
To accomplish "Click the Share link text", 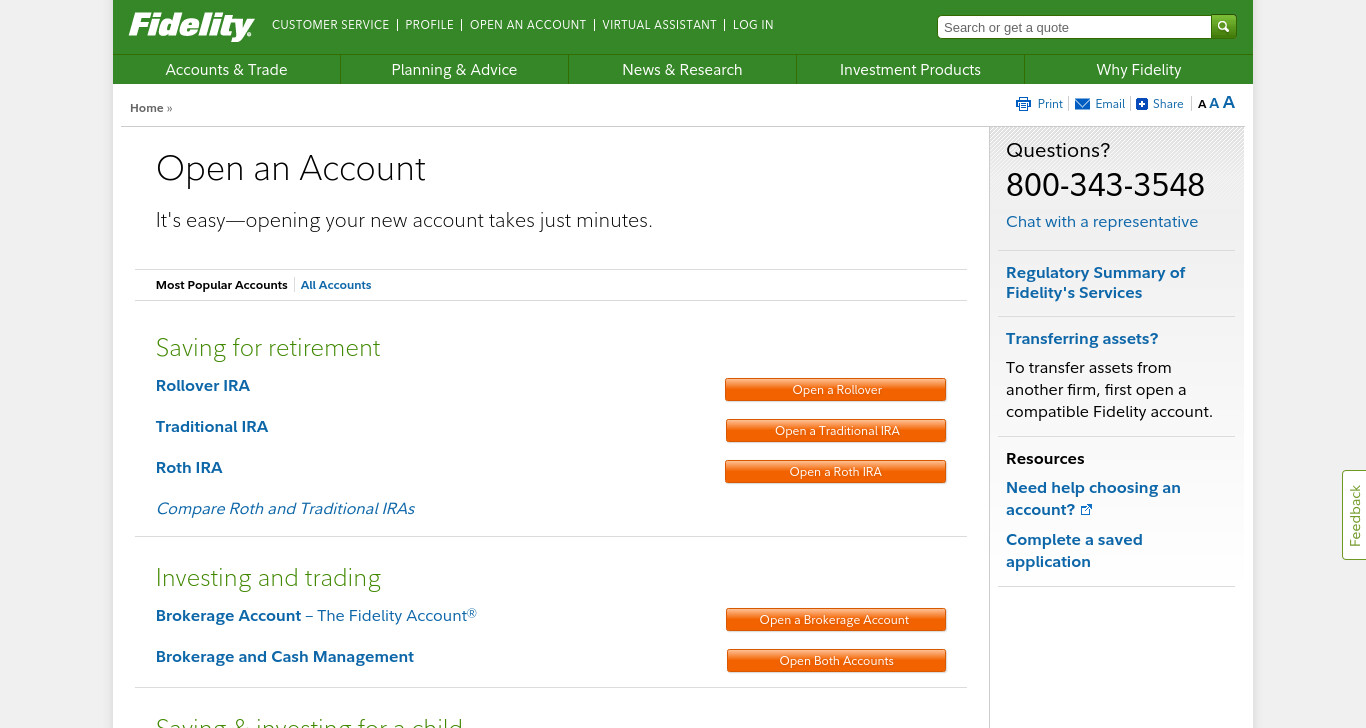I will point(1168,104).
